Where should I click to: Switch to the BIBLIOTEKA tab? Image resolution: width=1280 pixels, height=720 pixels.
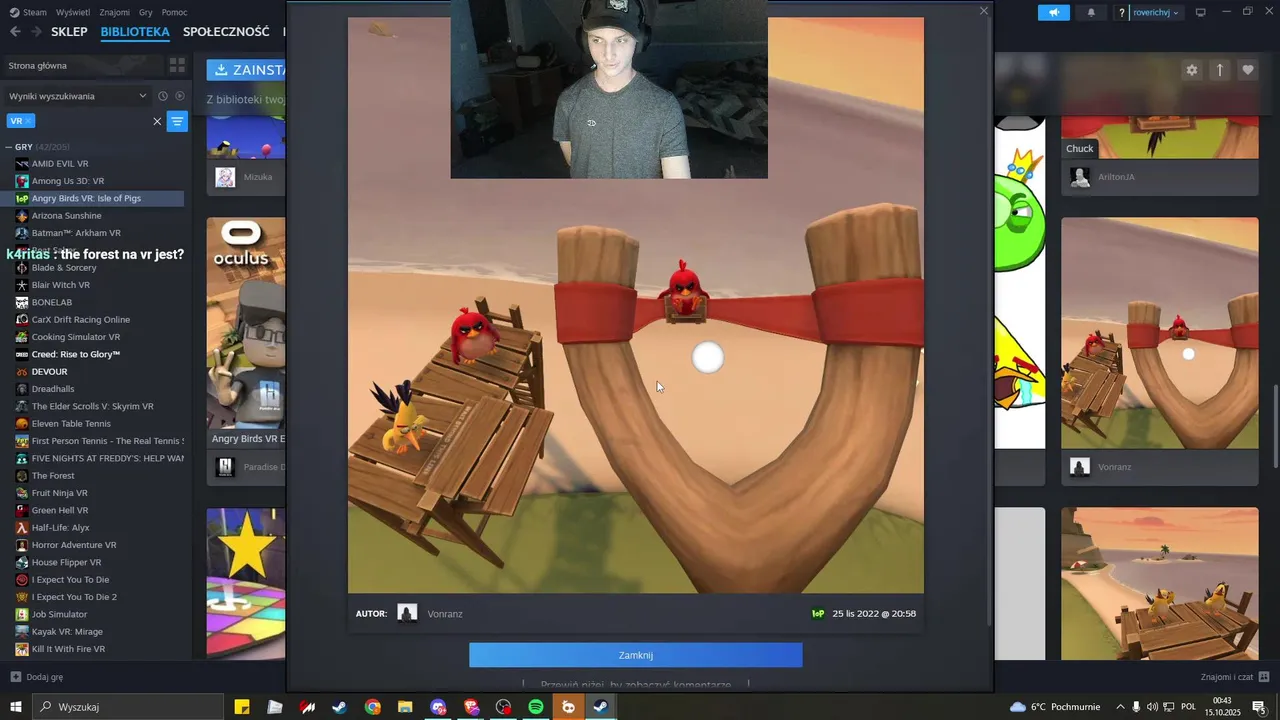pos(135,32)
